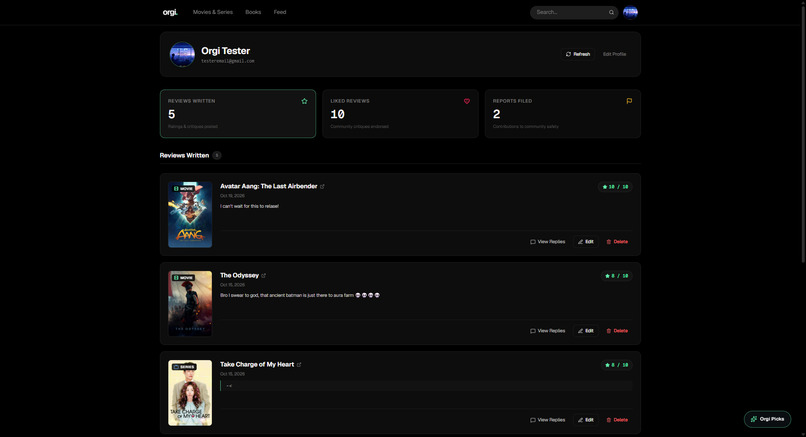The image size is (806, 437).
Task: Click the testeremail@gmail.com email text
Action: 228,61
